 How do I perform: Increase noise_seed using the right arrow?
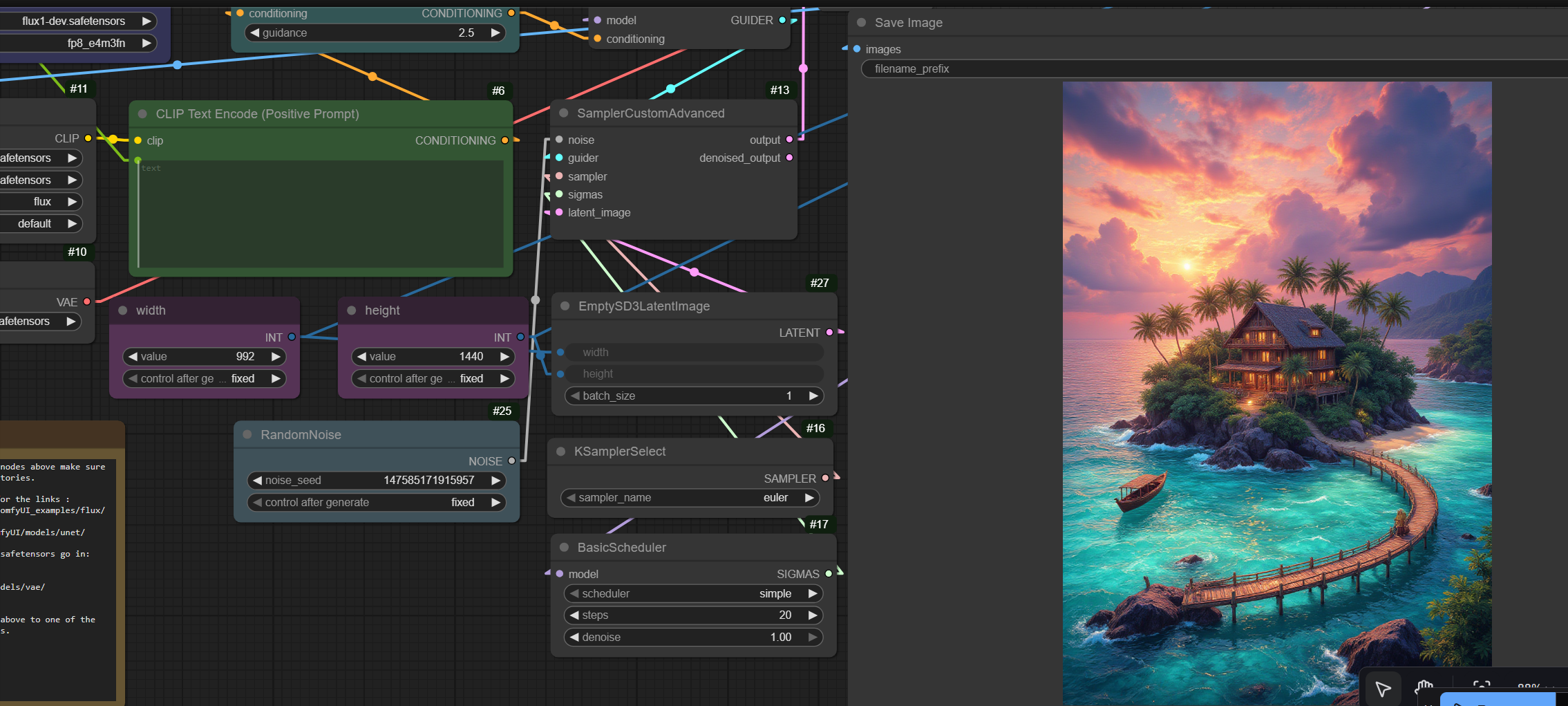point(495,481)
